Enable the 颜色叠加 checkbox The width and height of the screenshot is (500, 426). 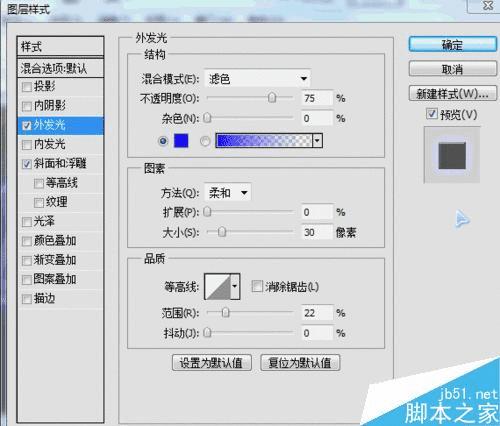(x=27, y=241)
